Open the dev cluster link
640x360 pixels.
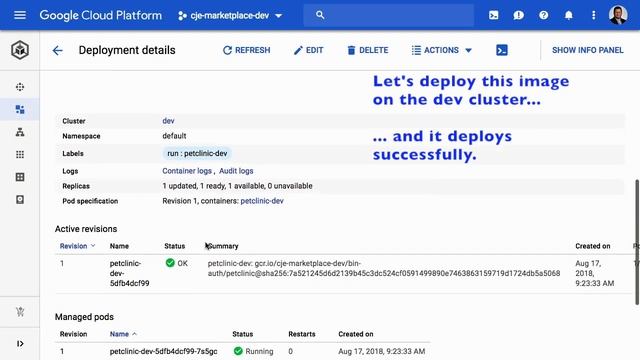[x=168, y=121]
